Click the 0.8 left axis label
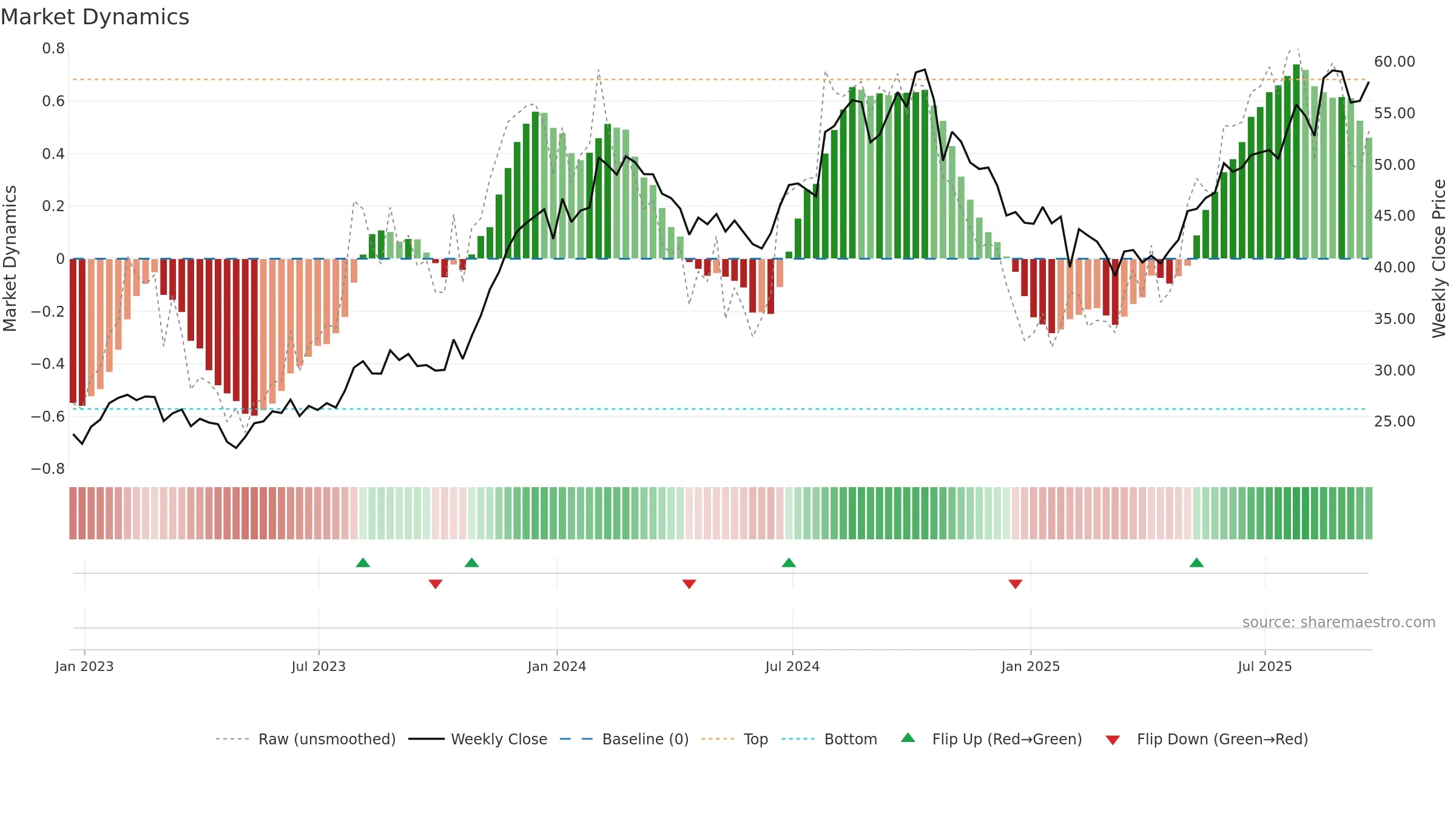Viewport: 1456px width, 819px height. 53,48
